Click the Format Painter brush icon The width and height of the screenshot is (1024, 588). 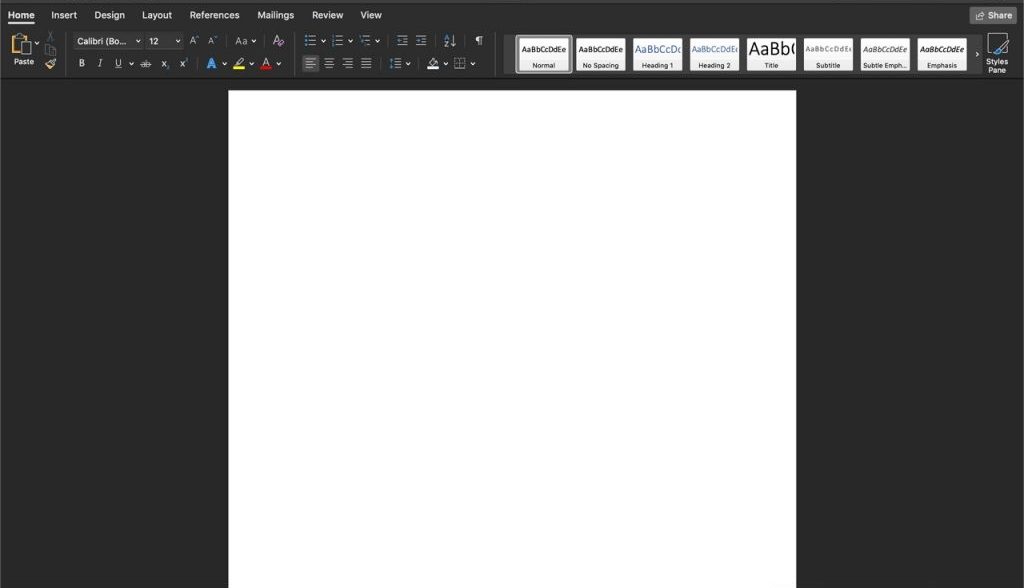point(50,64)
